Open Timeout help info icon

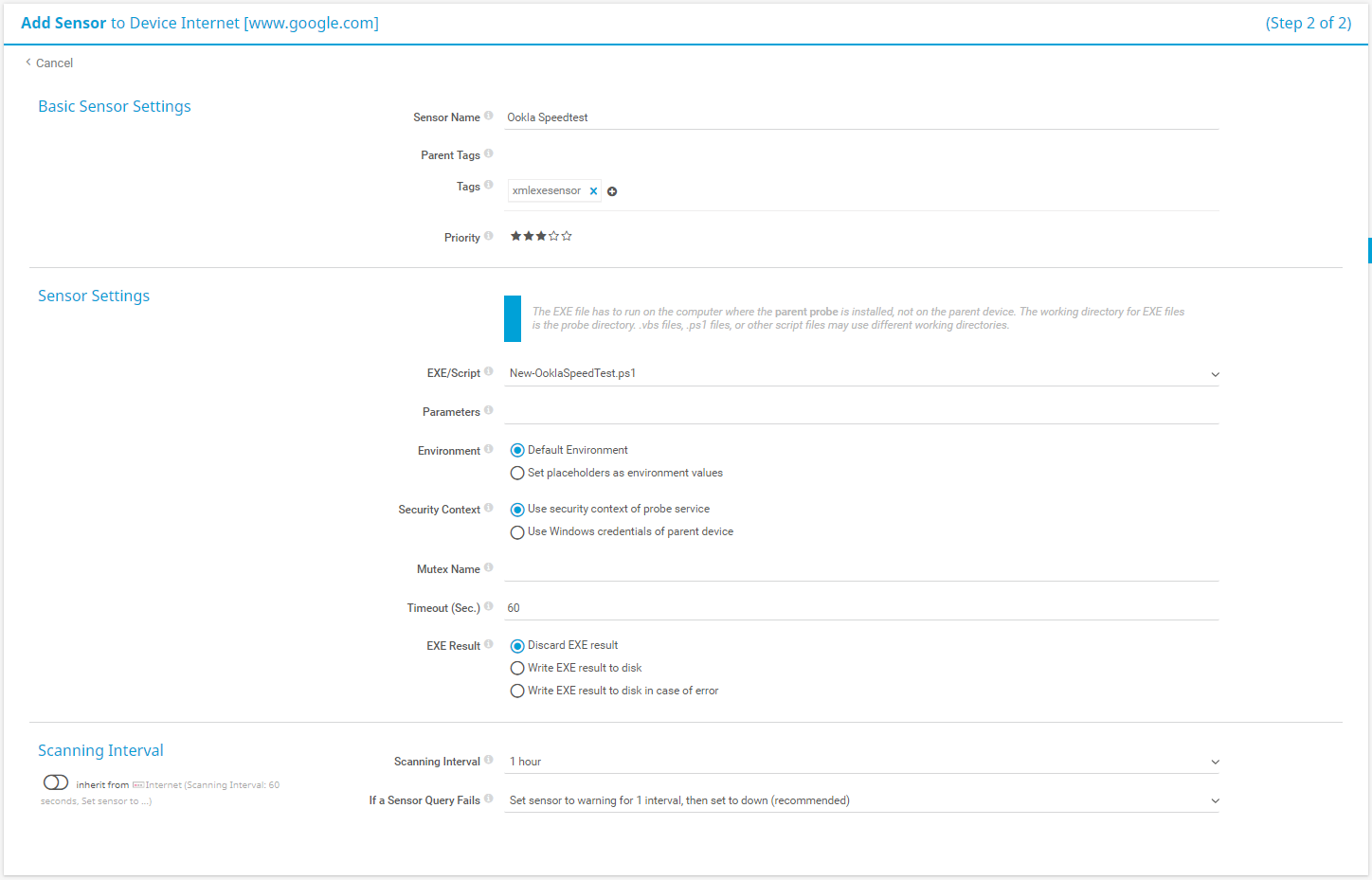tap(489, 606)
